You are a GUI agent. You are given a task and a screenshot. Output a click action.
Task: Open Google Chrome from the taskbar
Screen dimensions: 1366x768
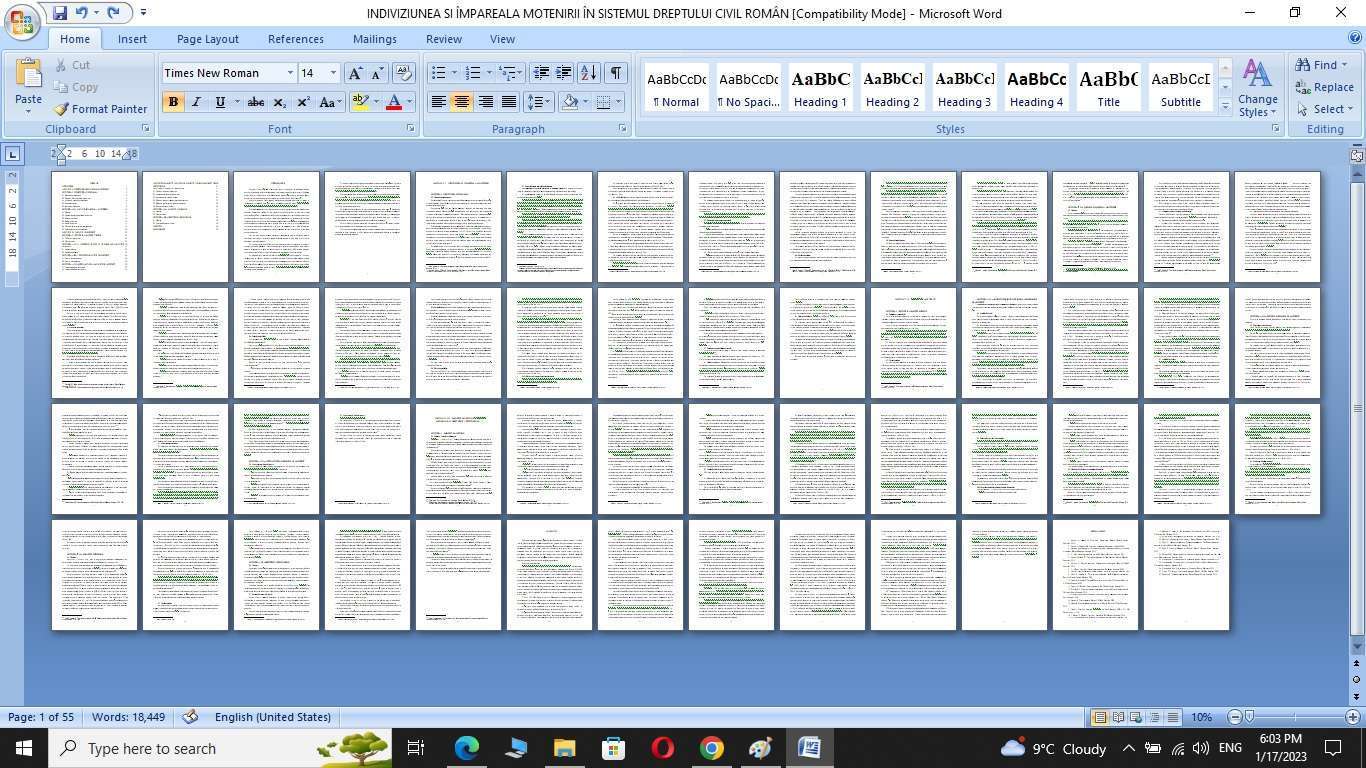tap(711, 748)
